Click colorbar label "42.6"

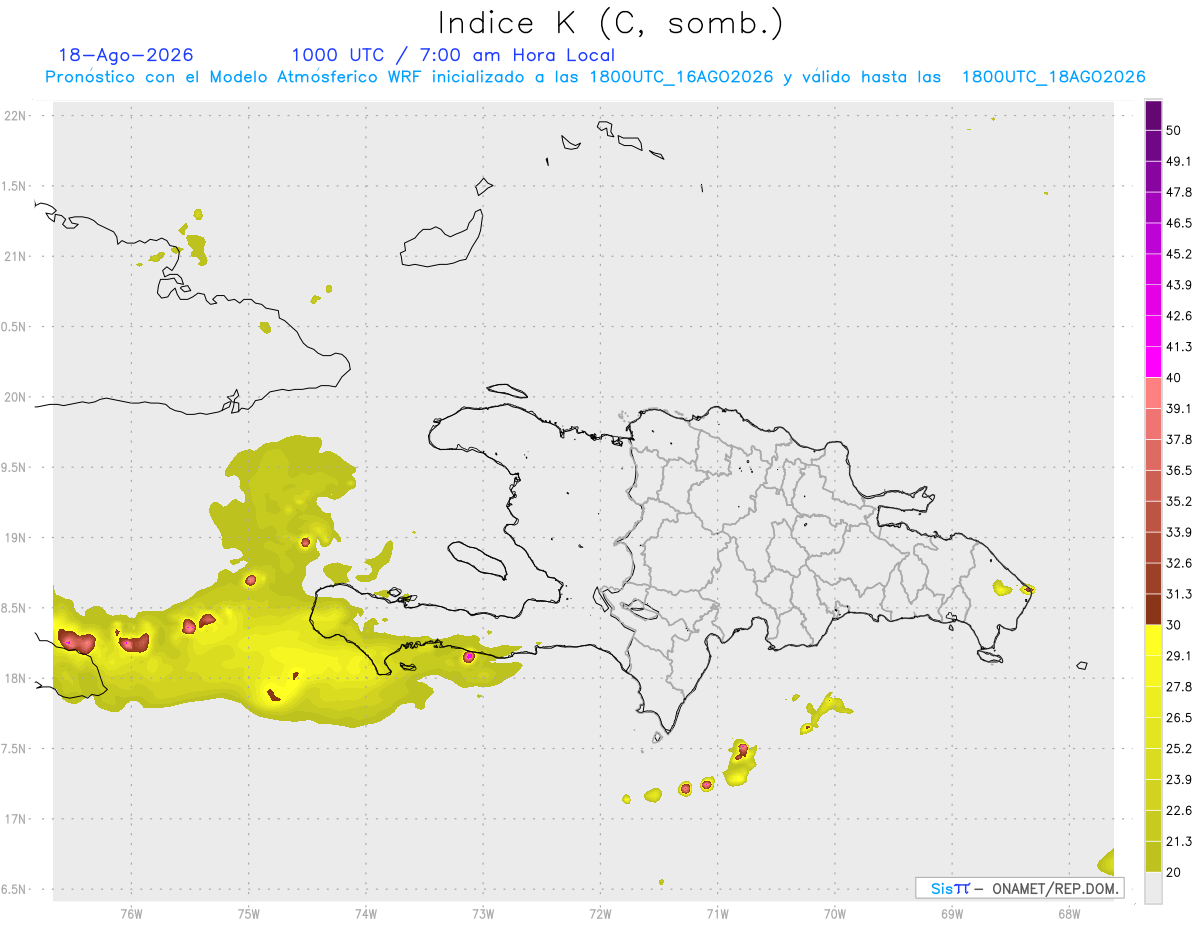click(x=1179, y=316)
